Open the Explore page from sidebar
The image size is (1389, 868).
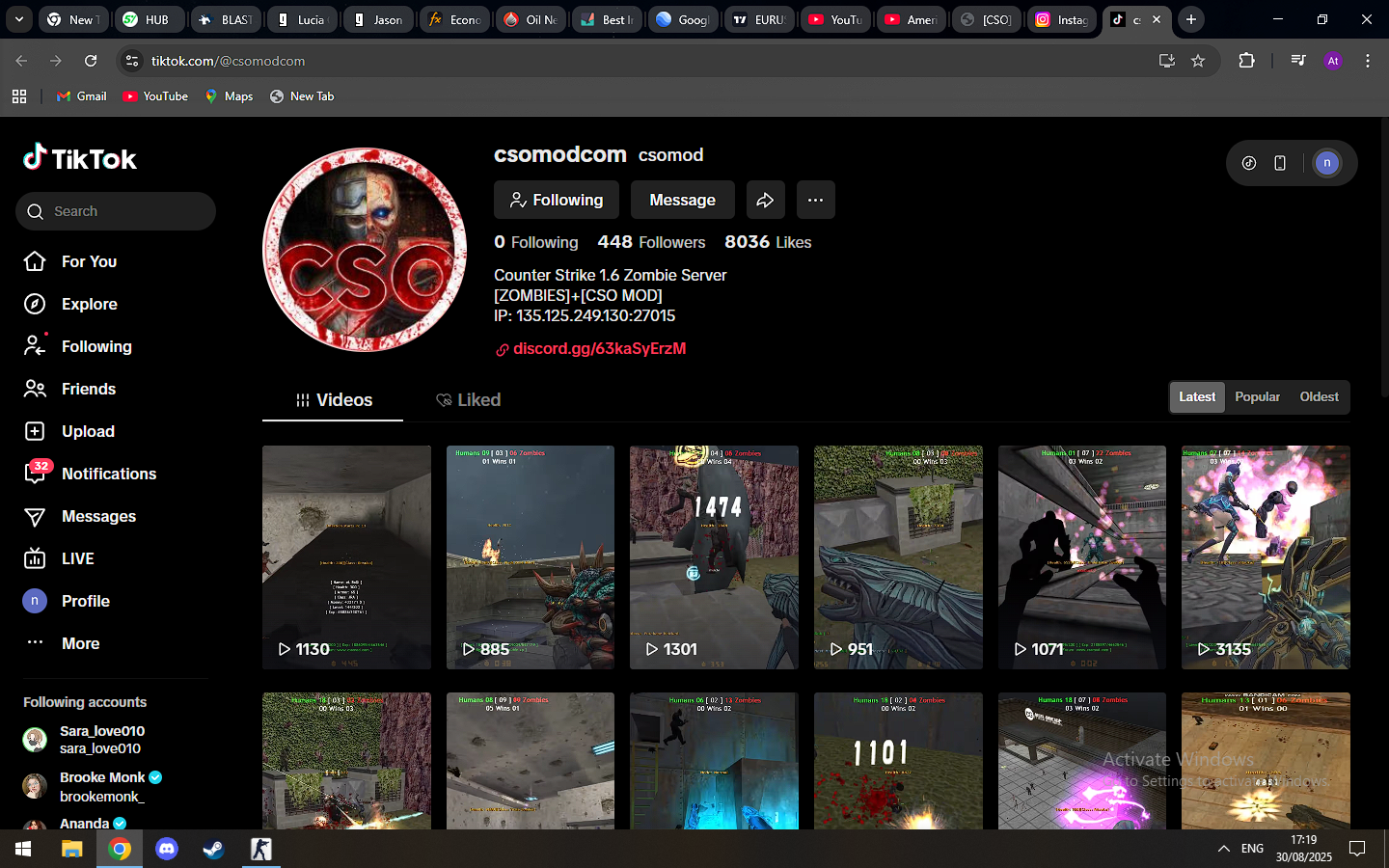(x=89, y=304)
